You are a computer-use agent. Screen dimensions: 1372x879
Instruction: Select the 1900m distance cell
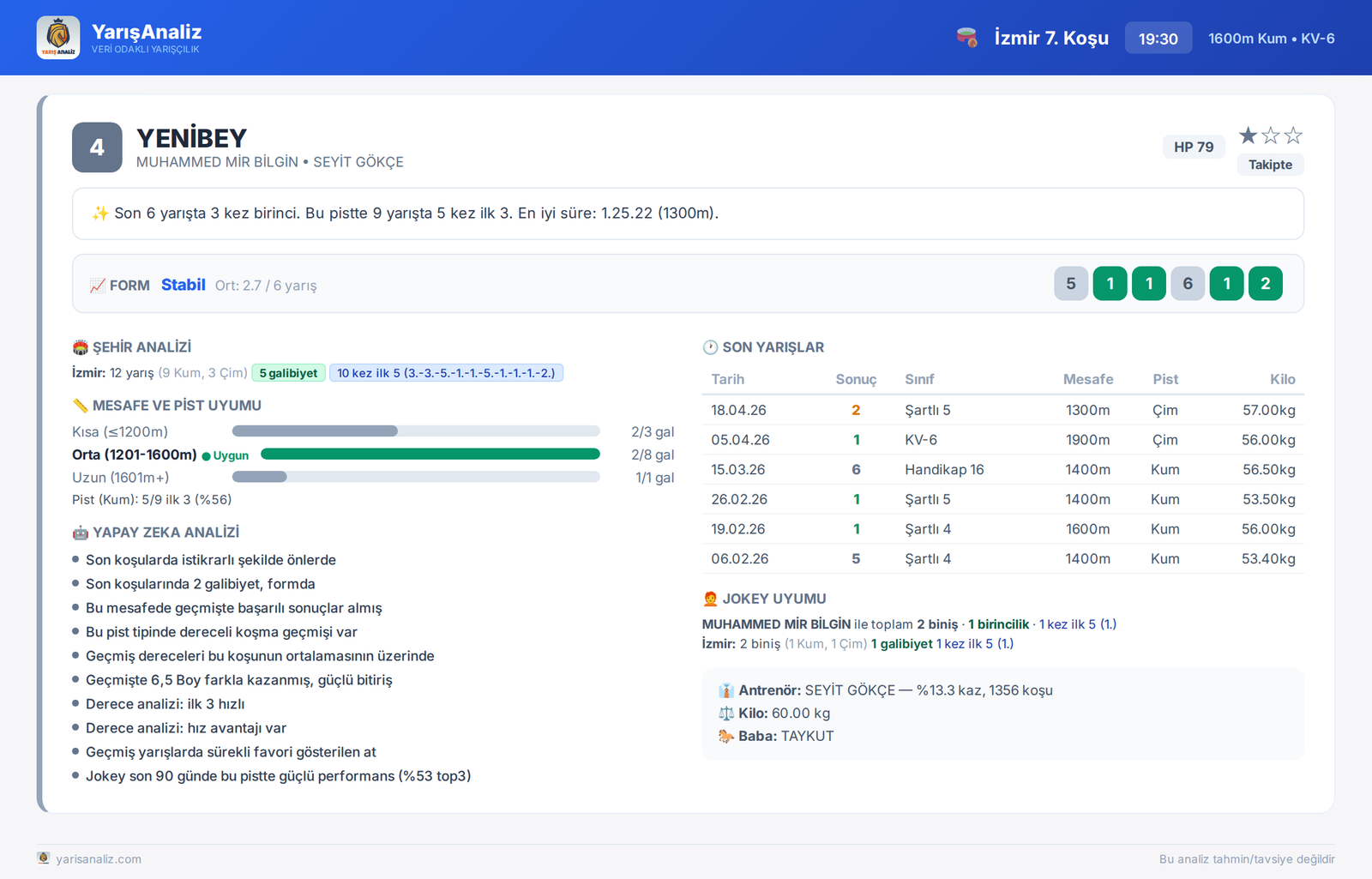coord(1088,440)
